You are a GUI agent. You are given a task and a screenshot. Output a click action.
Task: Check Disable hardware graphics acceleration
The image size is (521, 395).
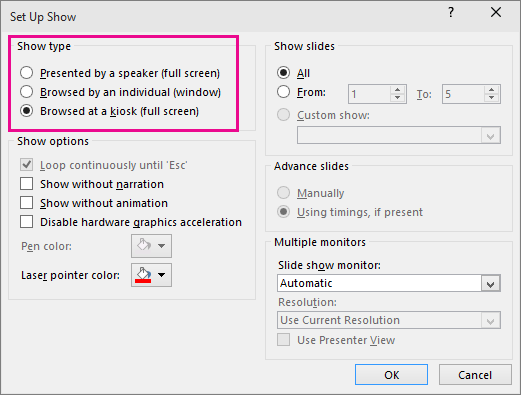click(x=26, y=222)
